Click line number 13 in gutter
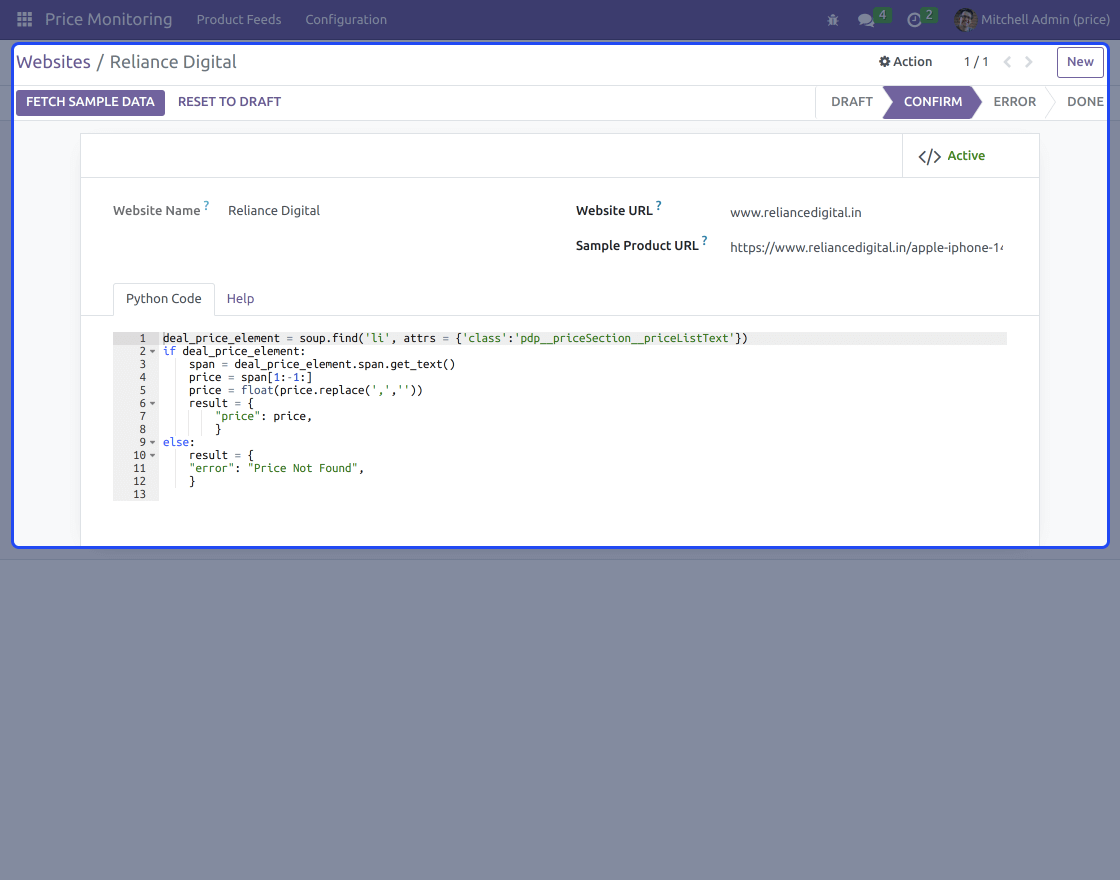This screenshot has width=1120, height=880. click(139, 494)
